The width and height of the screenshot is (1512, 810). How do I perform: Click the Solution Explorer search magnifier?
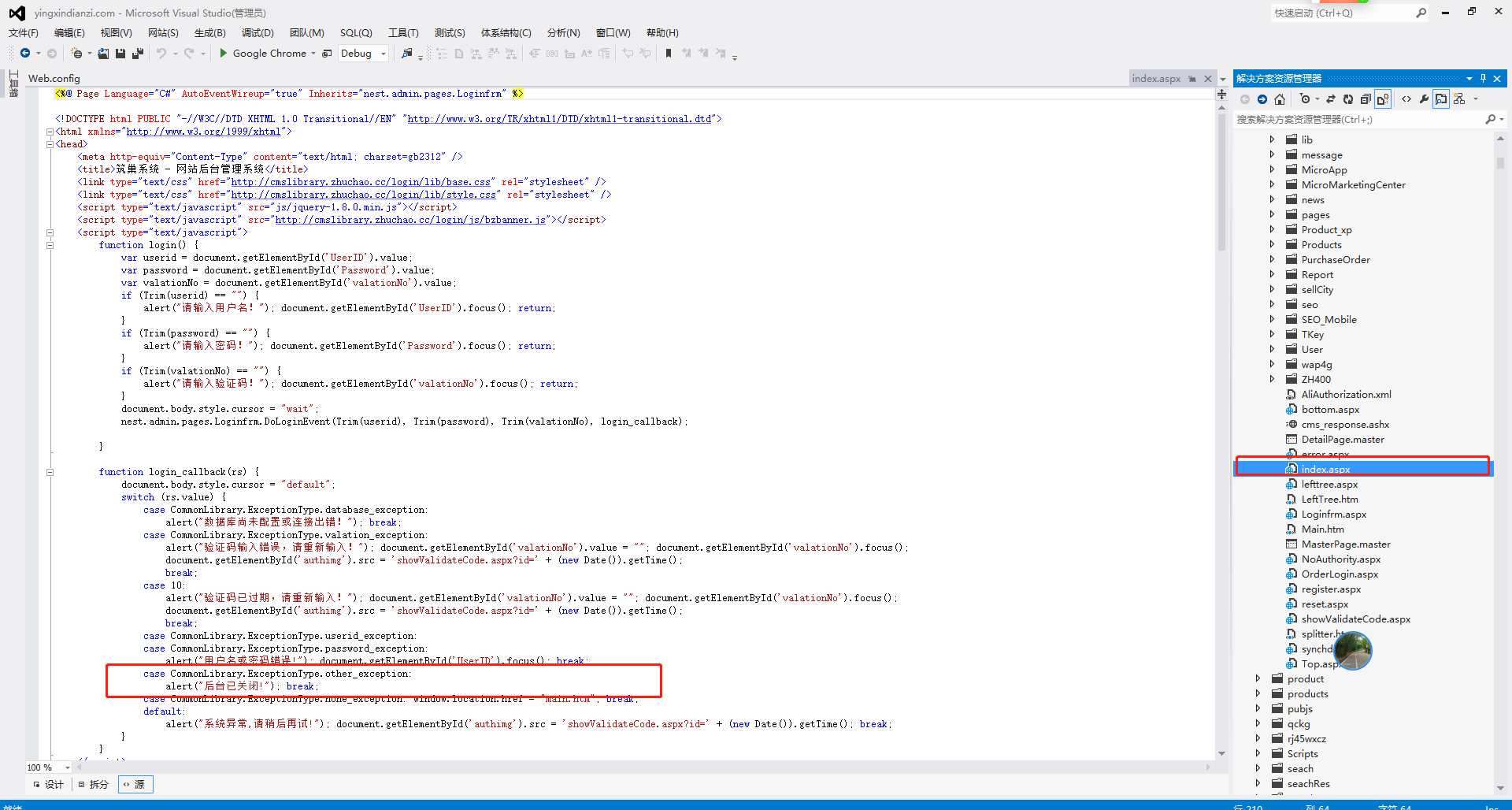[1490, 119]
